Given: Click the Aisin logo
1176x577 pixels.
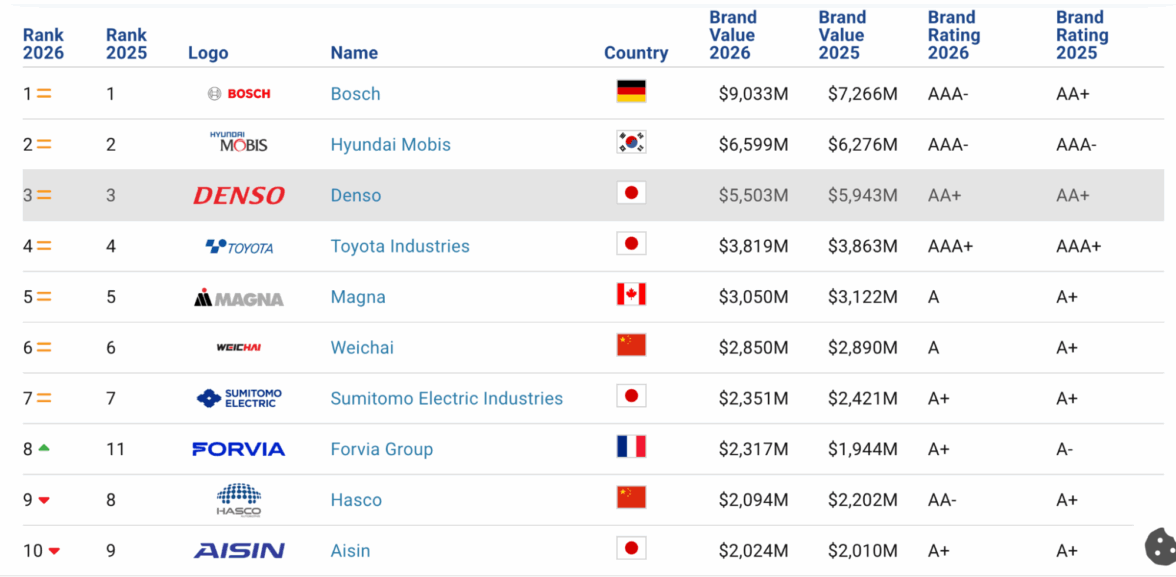Looking at the screenshot, I should pyautogui.click(x=239, y=550).
